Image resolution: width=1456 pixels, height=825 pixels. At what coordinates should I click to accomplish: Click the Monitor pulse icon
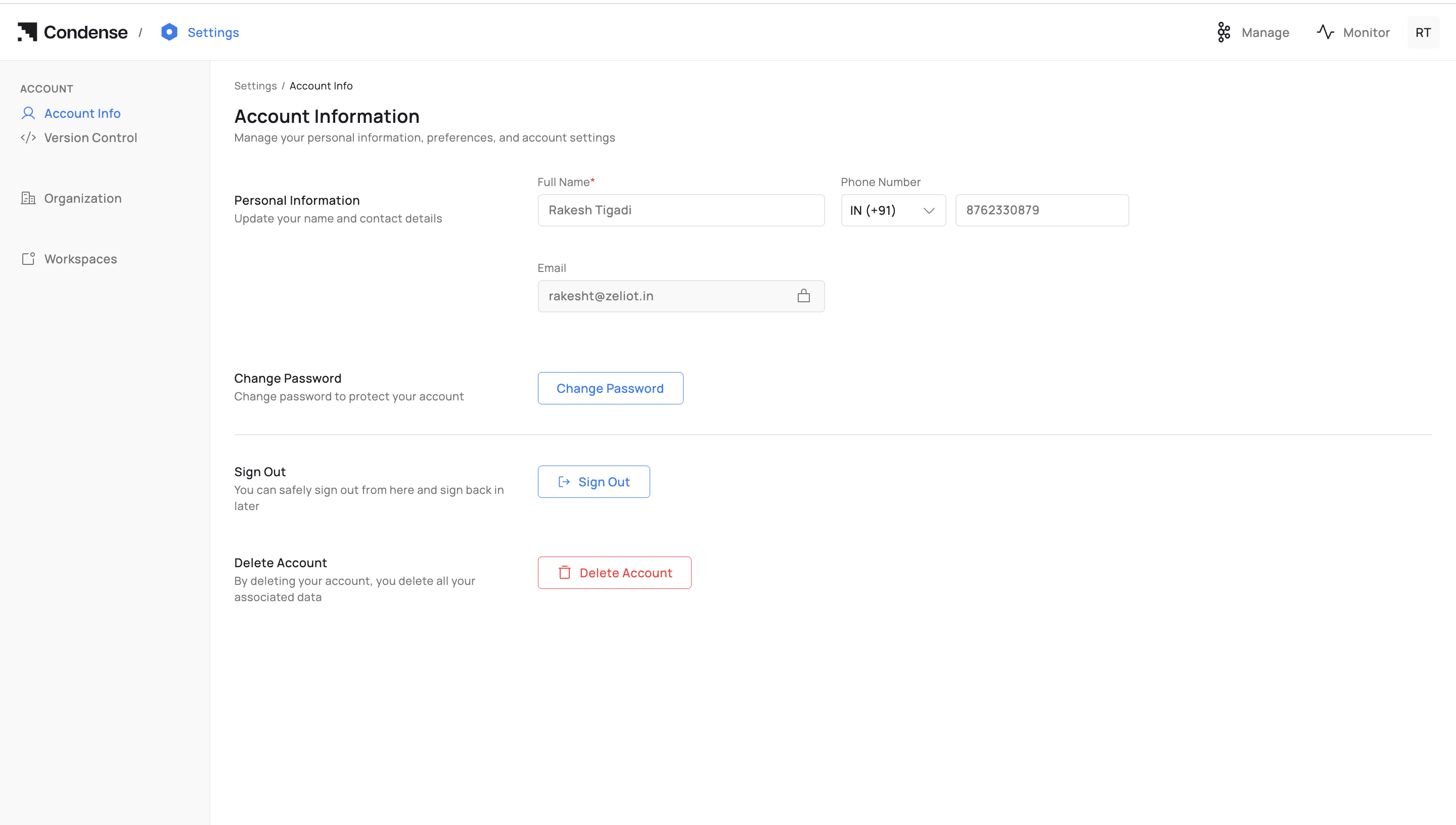coord(1325,32)
